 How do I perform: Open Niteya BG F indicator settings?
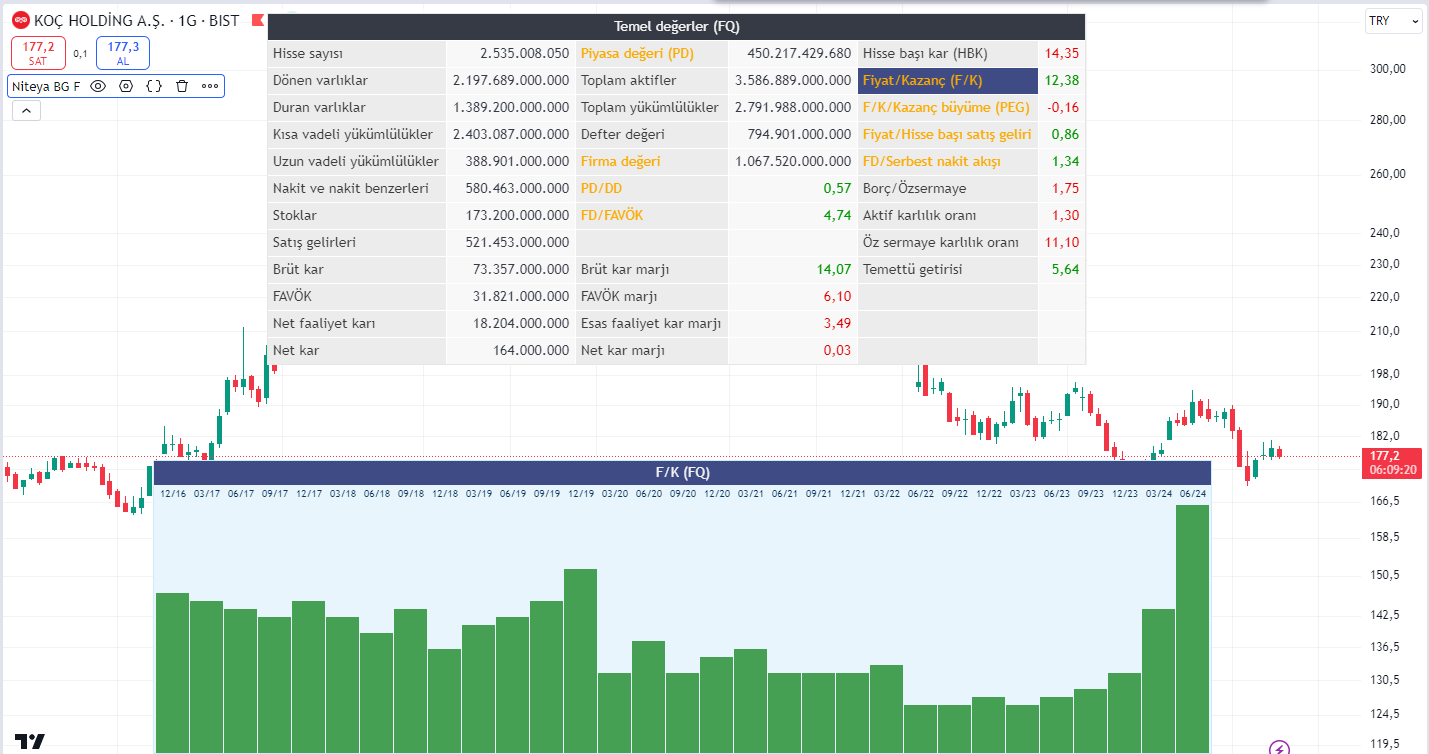(x=126, y=86)
